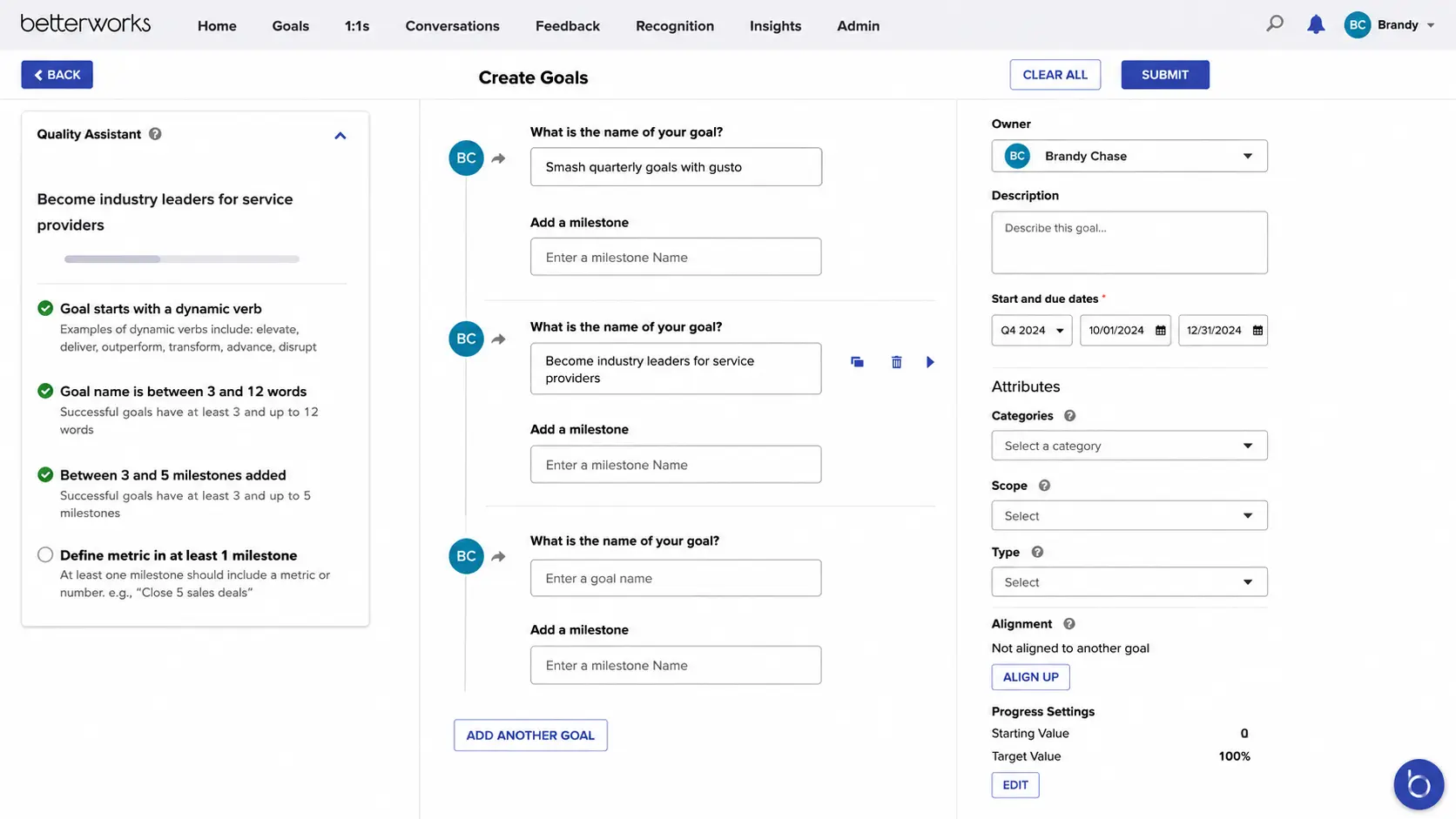
Task: Click ADD ANOTHER GOAL button
Action: click(x=530, y=735)
